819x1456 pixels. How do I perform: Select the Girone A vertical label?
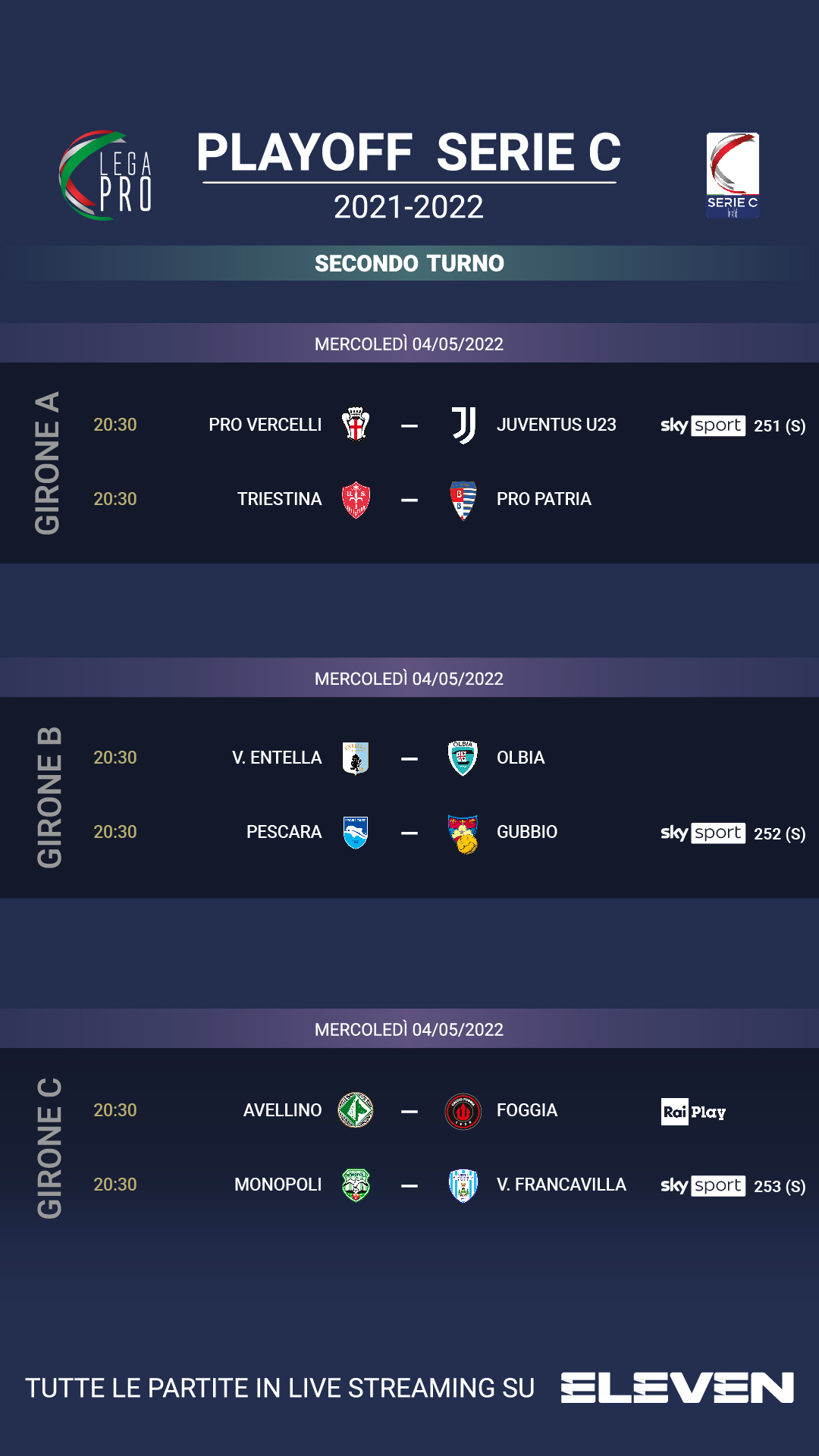48,463
